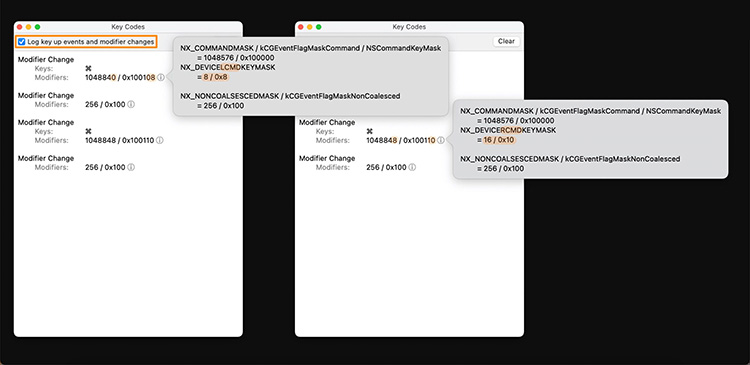Click the highlighted '= 16 / 0x10' value
Image resolution: width=750 pixels, height=365 pixels.
point(496,140)
